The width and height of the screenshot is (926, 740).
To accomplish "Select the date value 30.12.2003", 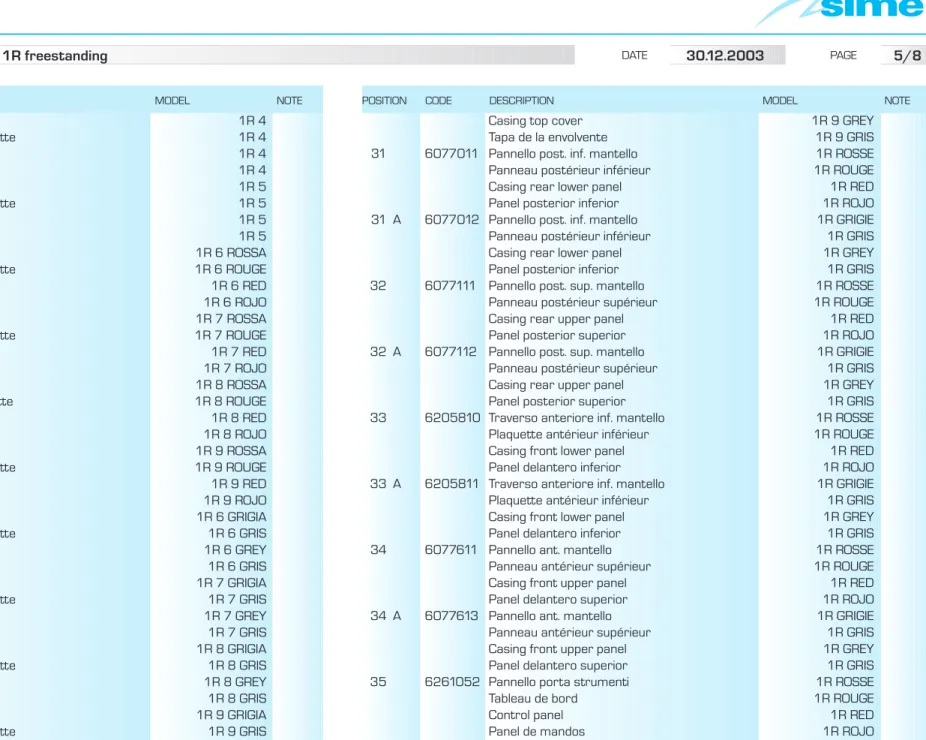I will pyautogui.click(x=725, y=56).
